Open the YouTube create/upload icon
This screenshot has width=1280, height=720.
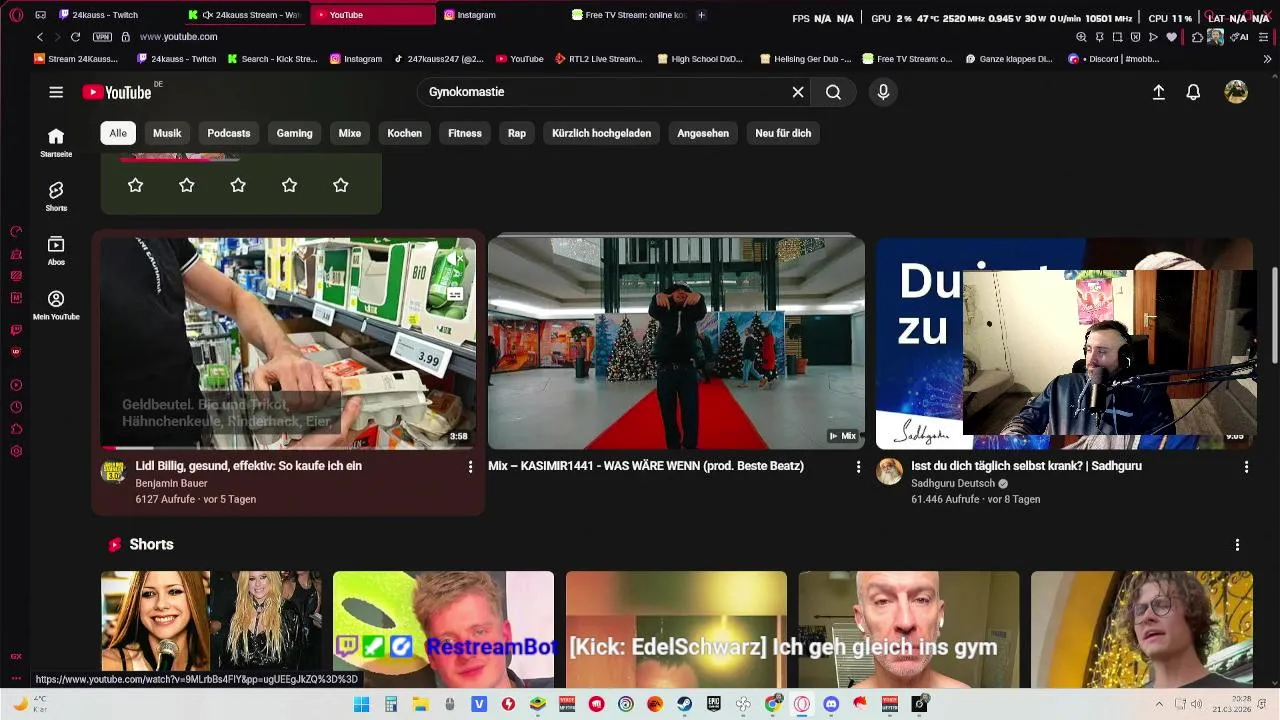[1158, 92]
